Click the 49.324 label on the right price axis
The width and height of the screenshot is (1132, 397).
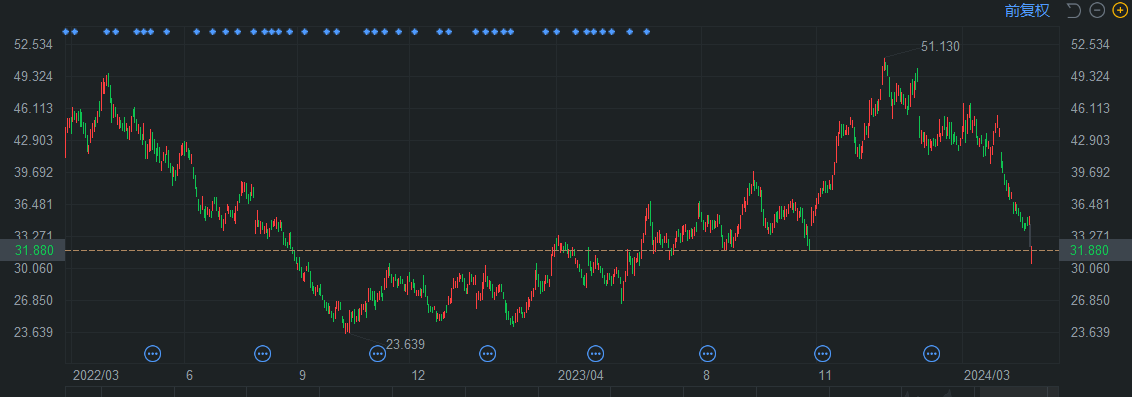coord(1089,77)
